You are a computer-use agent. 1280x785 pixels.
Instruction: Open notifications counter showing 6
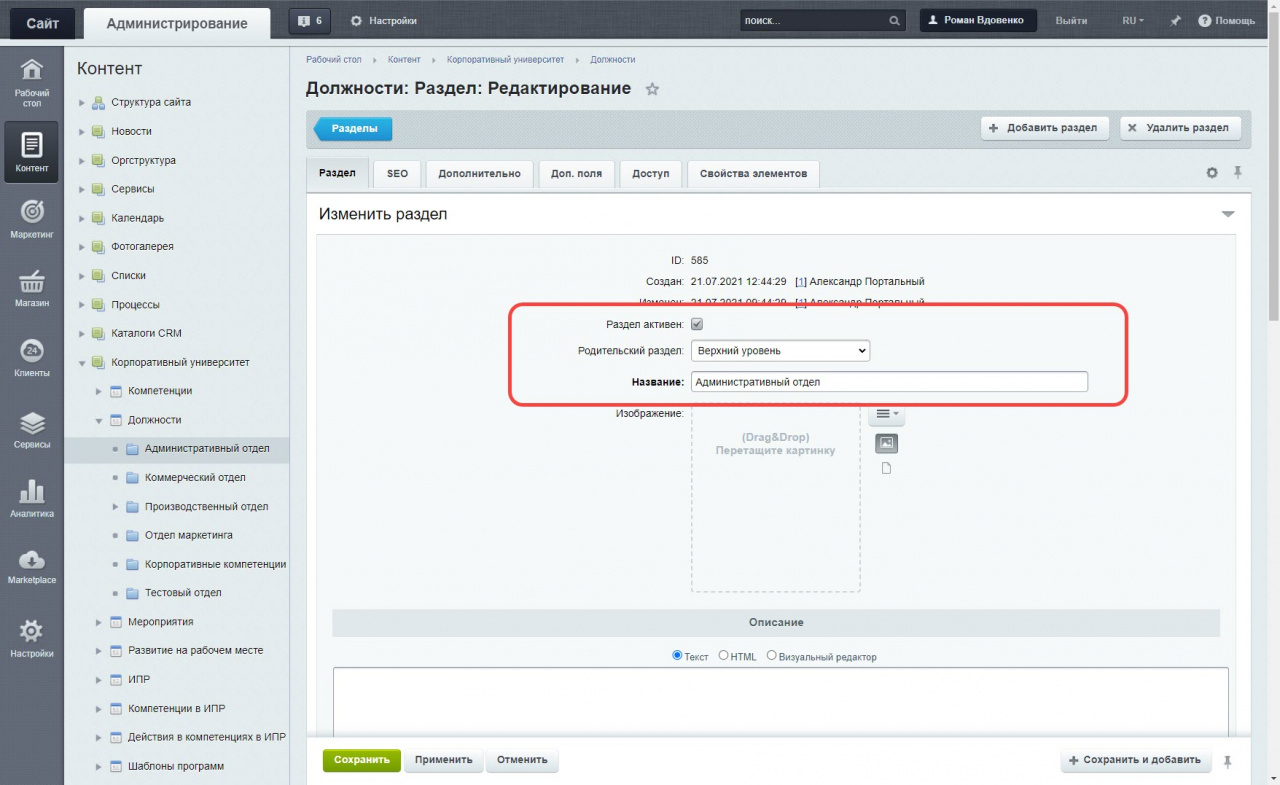(x=310, y=20)
